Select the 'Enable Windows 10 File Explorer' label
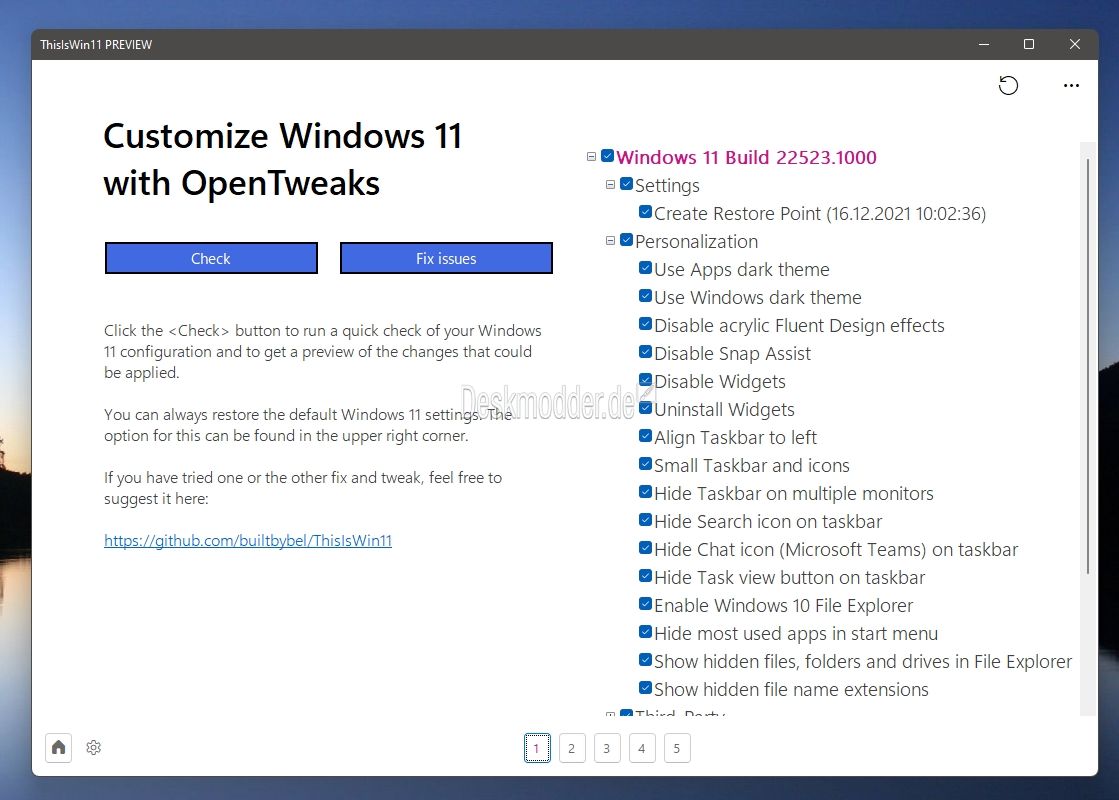Image resolution: width=1119 pixels, height=800 pixels. pos(784,605)
